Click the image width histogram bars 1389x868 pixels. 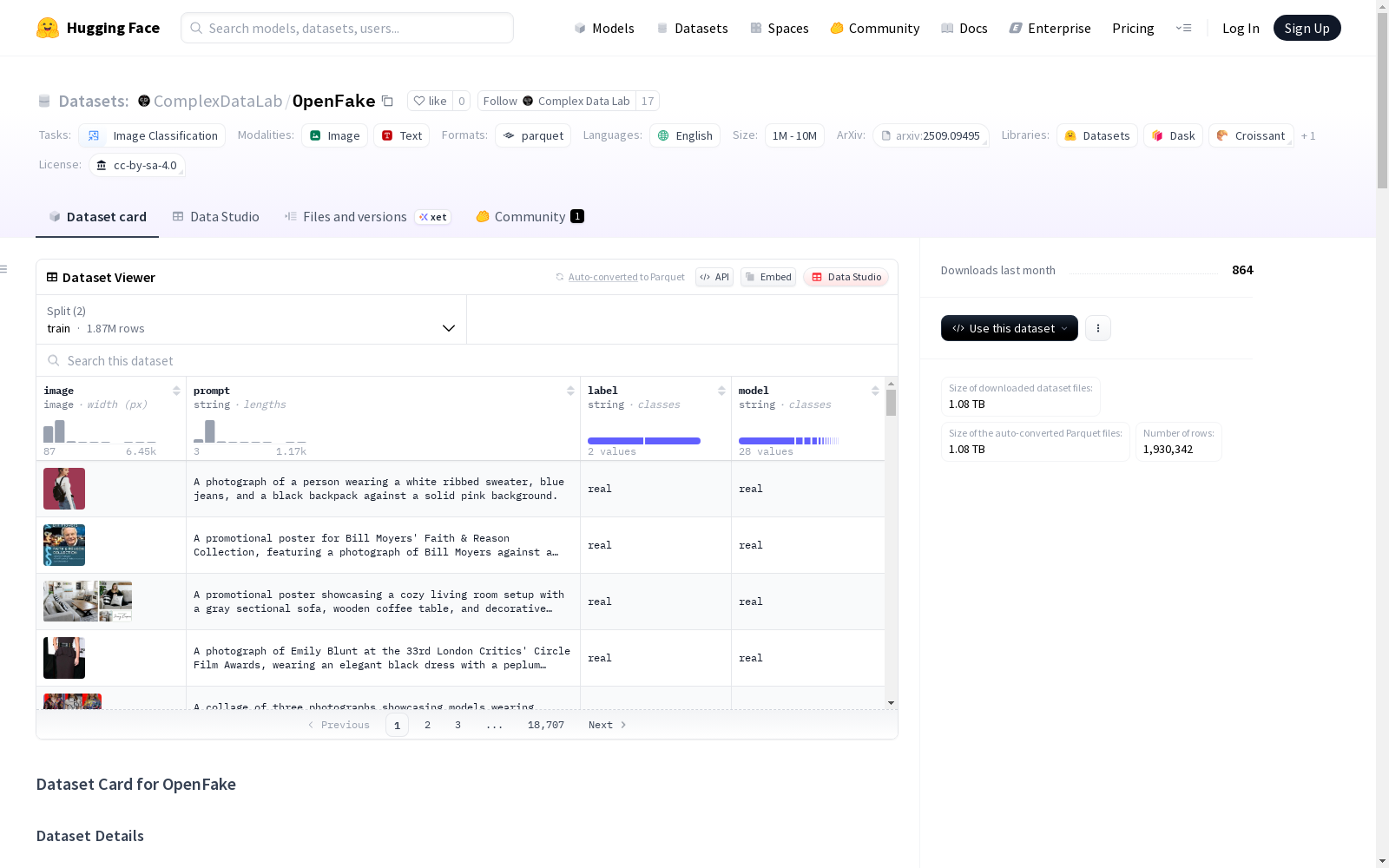coord(100,431)
